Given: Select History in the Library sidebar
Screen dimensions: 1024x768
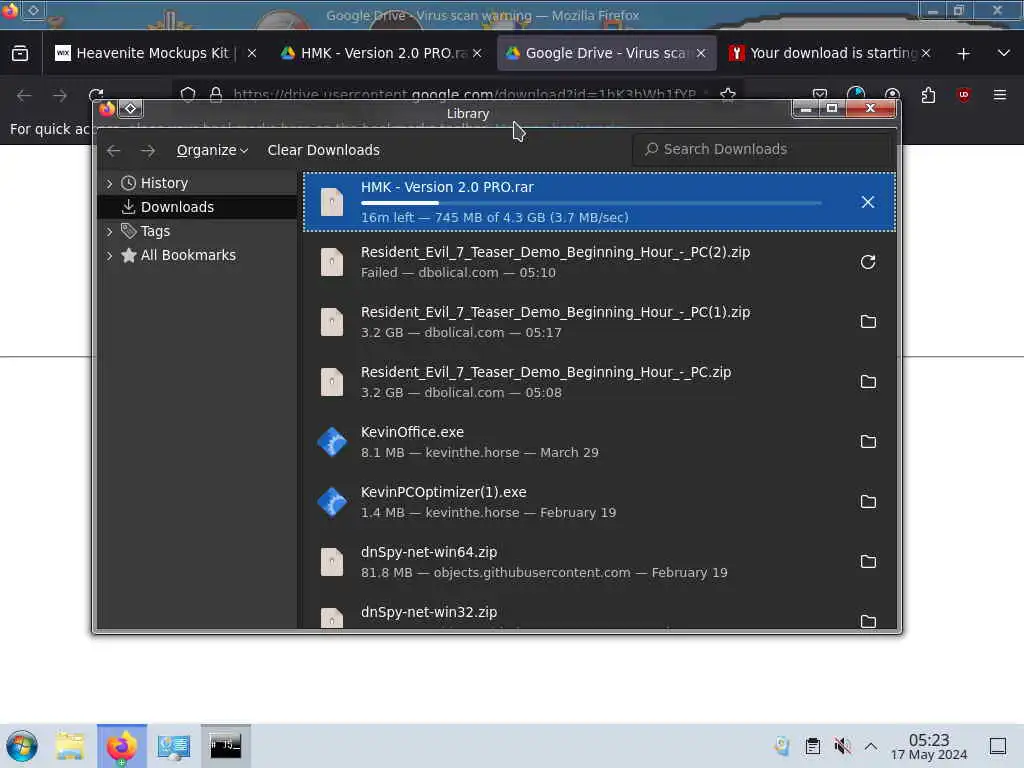Looking at the screenshot, I should pos(197,183).
